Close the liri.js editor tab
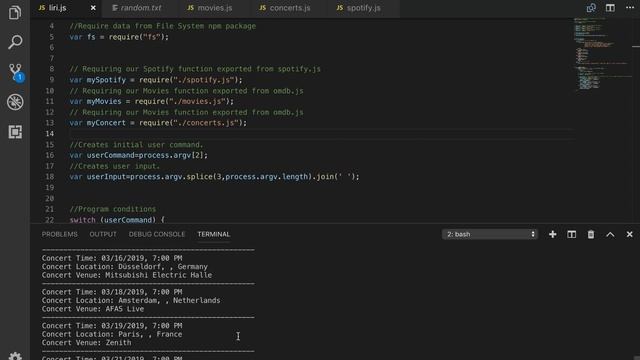 click(x=93, y=8)
